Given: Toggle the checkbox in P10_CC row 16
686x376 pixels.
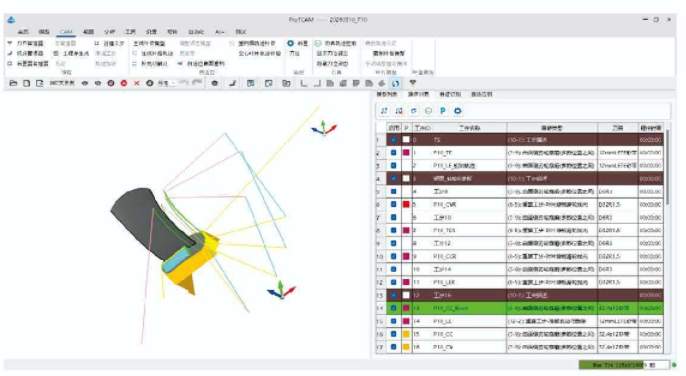Looking at the screenshot, I should coord(393,334).
